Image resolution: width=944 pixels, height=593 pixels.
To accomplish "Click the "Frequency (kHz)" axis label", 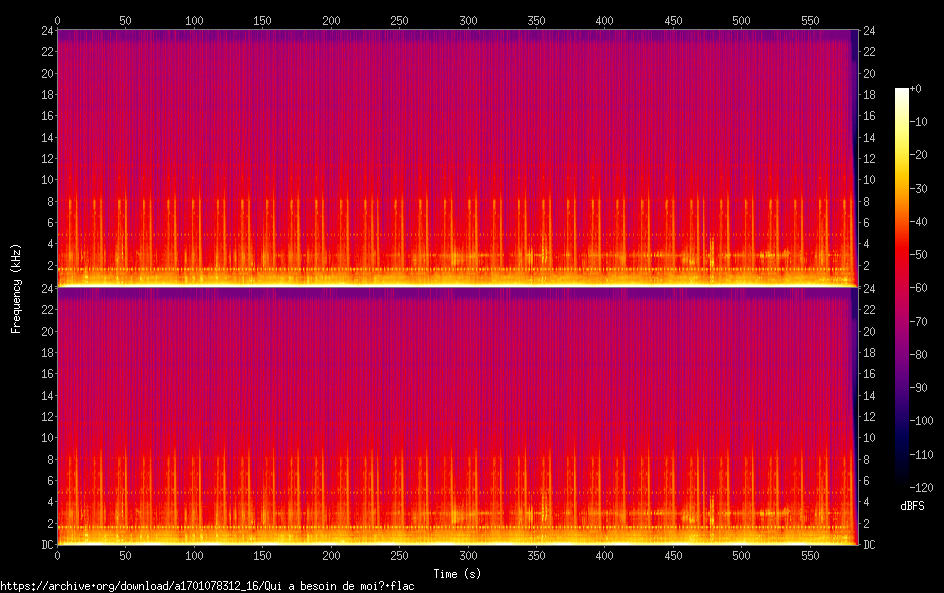I will [16, 288].
